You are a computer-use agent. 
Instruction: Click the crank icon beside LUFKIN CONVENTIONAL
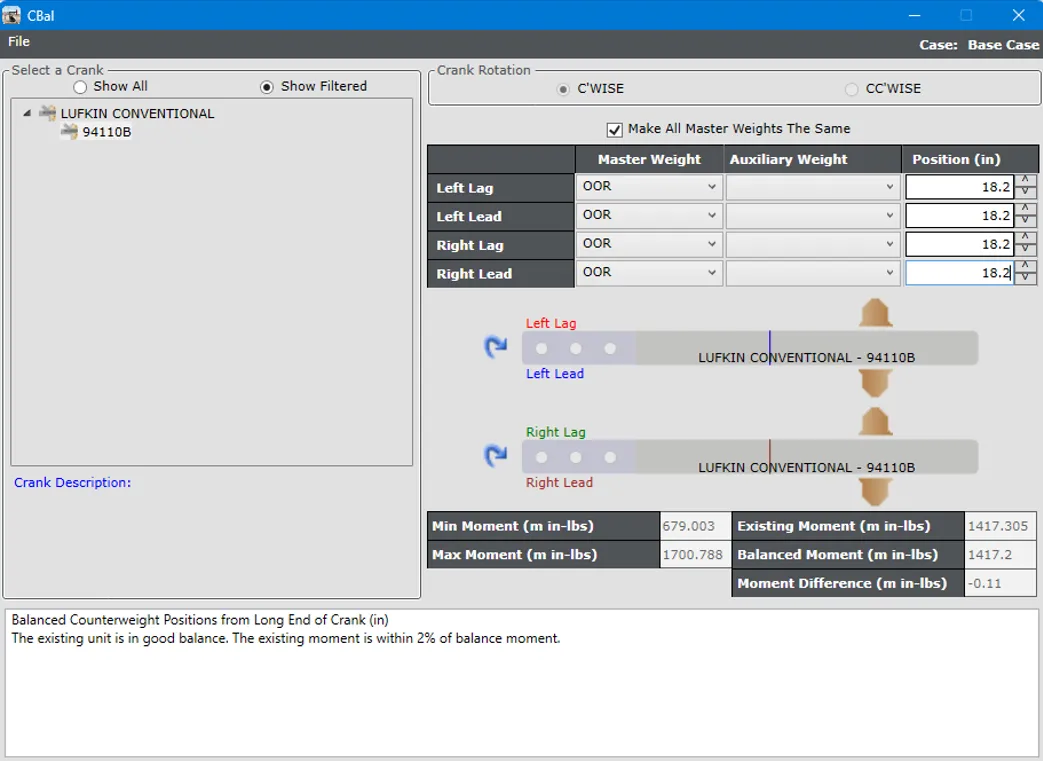pyautogui.click(x=46, y=113)
